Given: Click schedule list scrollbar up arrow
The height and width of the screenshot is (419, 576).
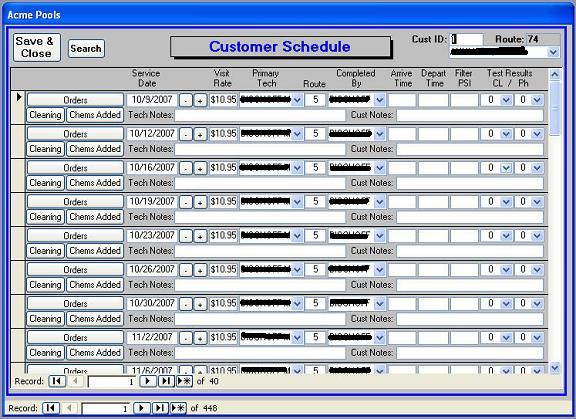Looking at the screenshot, I should click(x=555, y=75).
